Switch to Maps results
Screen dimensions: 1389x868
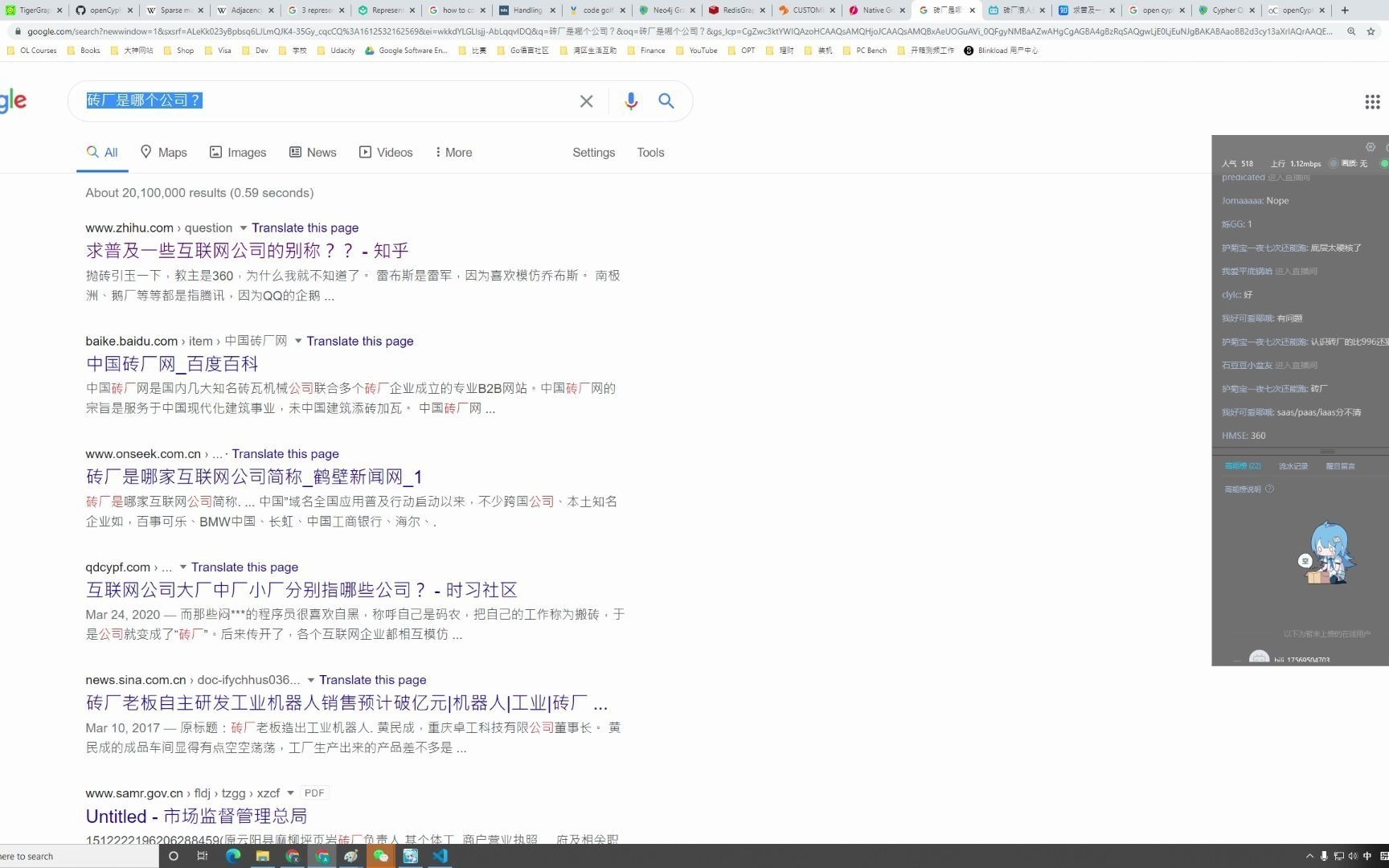pos(163,153)
